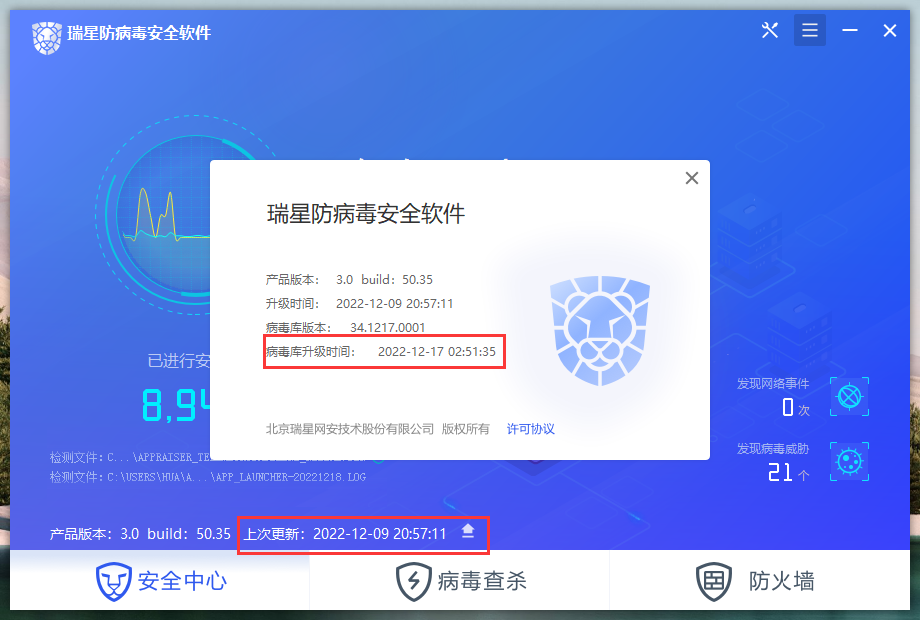Image resolution: width=920 pixels, height=620 pixels.
Task: Click the 升级时间 2022-12-09 line in dialog
Action: pos(359,303)
